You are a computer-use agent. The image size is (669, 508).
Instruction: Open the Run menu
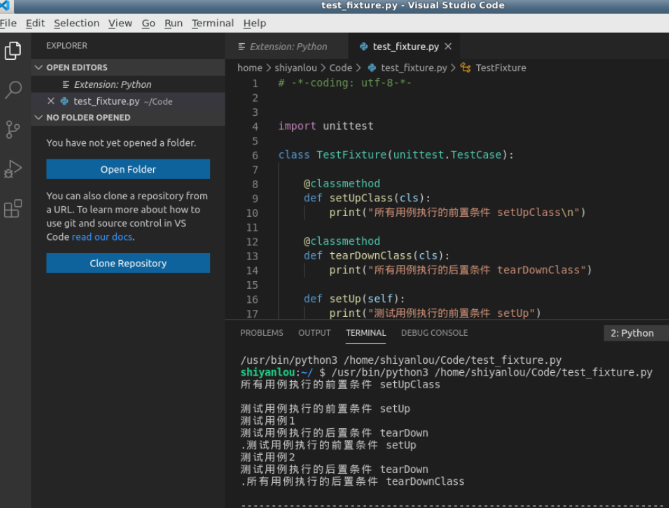[x=173, y=23]
